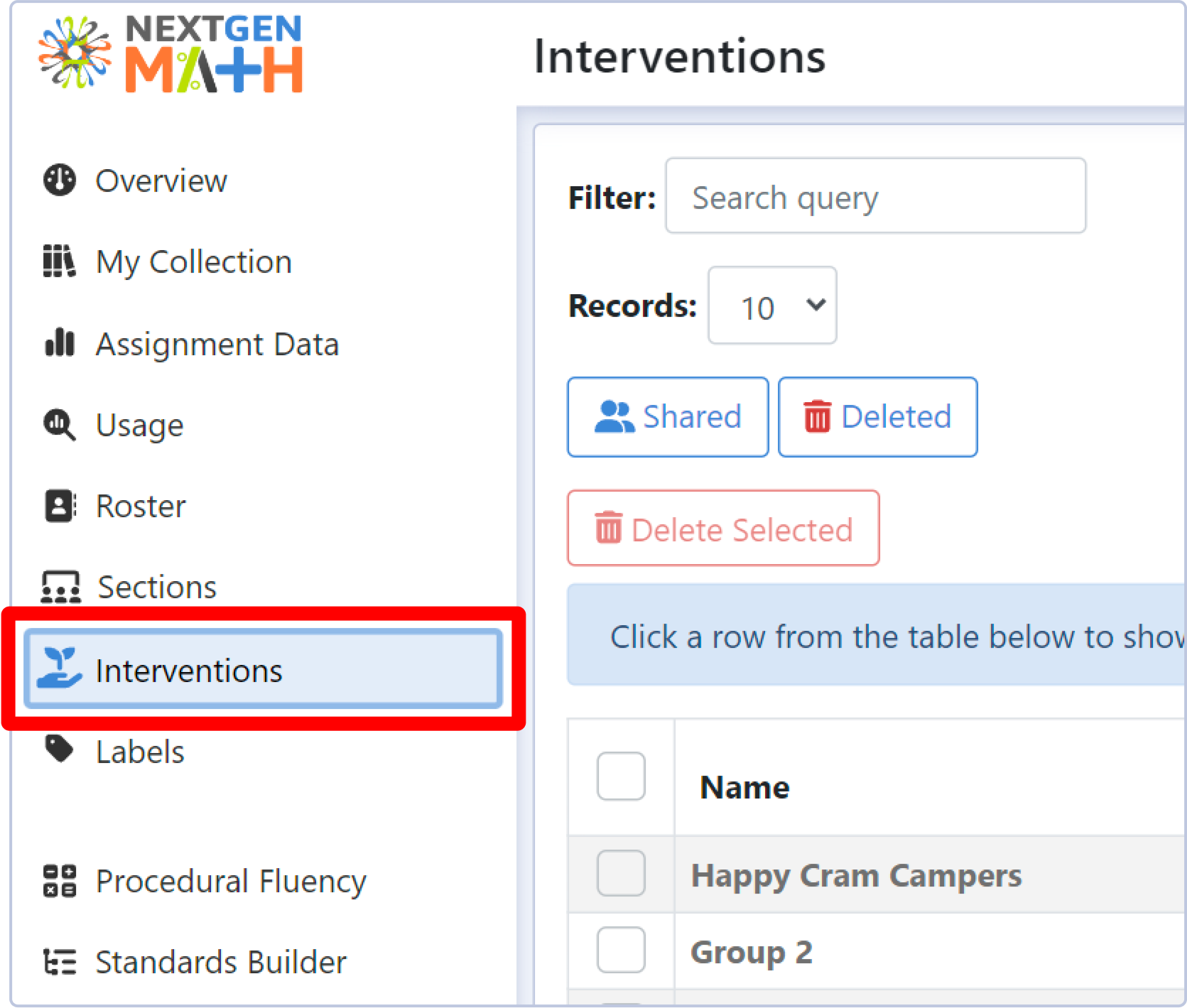Viewport: 1187px width, 1008px height.
Task: Click the Labels tag icon
Action: coord(60,749)
